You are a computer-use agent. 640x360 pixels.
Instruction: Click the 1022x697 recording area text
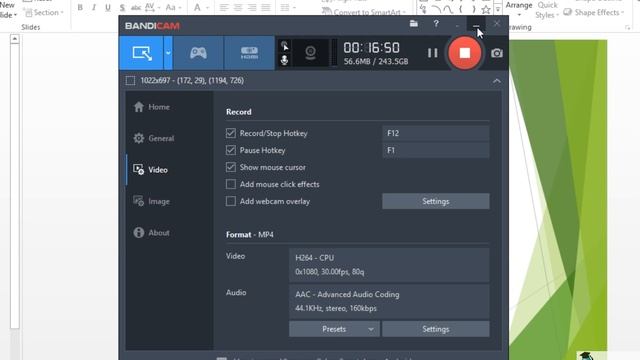(192, 80)
